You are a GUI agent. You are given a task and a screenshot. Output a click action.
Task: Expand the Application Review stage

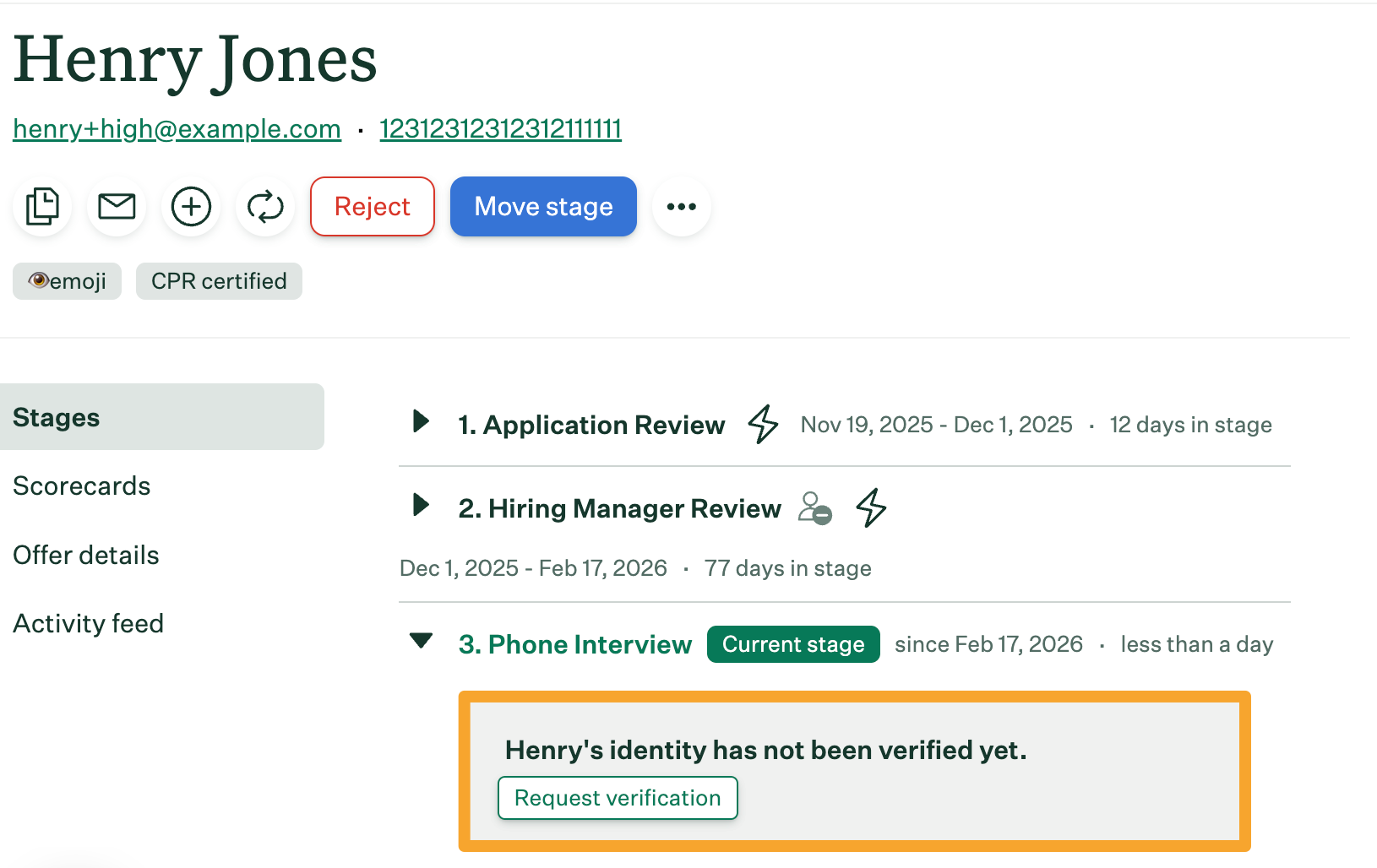click(421, 421)
